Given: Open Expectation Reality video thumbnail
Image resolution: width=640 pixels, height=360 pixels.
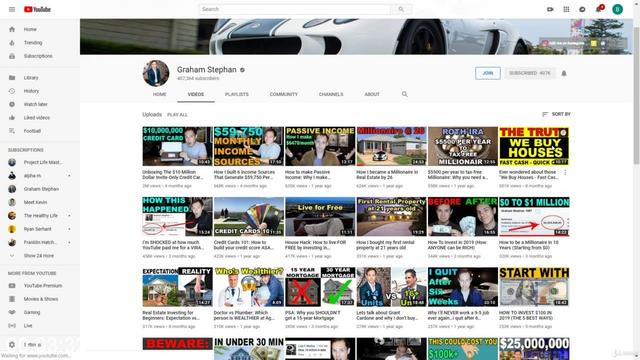Looking at the screenshot, I should (x=178, y=287).
